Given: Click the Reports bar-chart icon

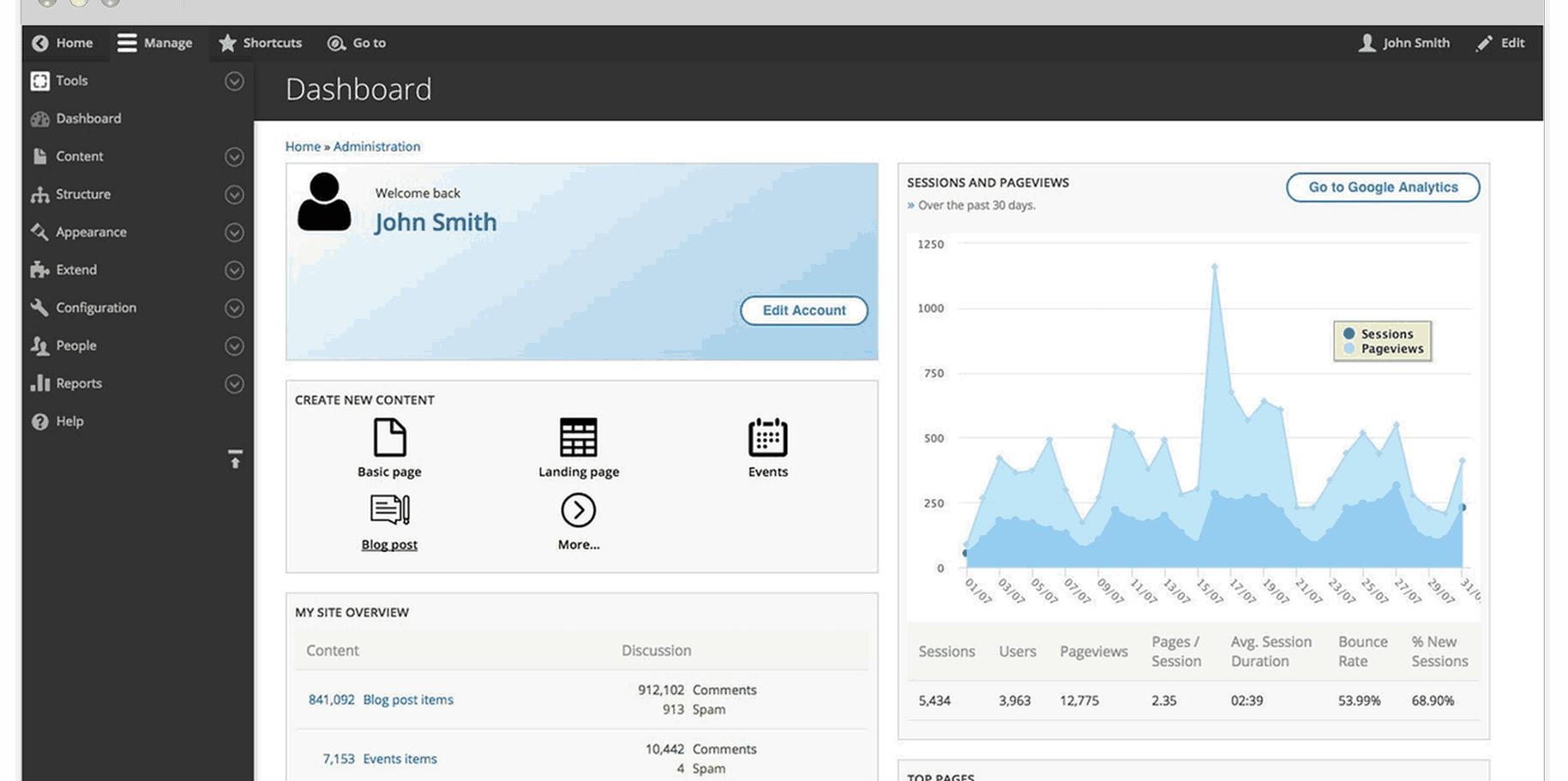Looking at the screenshot, I should coord(40,383).
